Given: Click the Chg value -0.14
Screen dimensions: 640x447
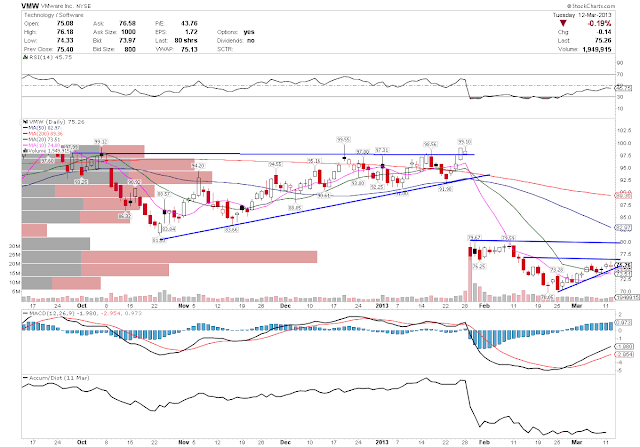Looking at the screenshot, I should 604,32.
